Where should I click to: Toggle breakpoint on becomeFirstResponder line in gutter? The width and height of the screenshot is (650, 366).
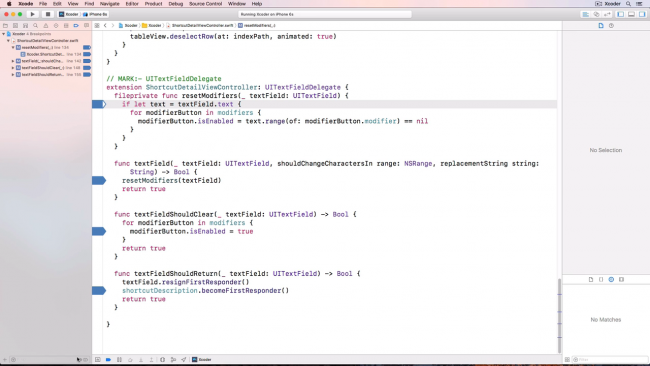(99, 291)
